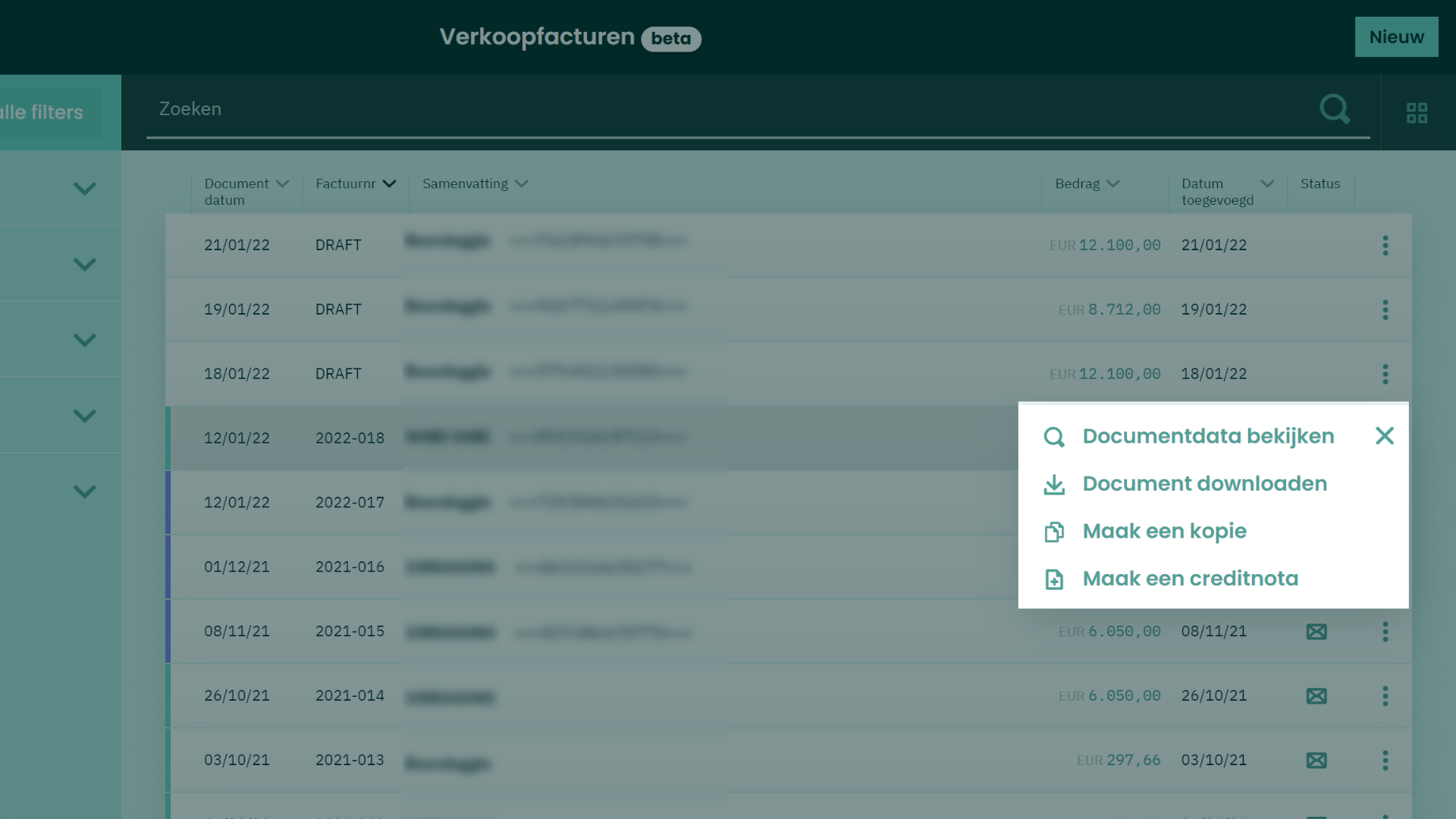Close the context menu popup
Screen dimensions: 1456x819
pyautogui.click(x=1384, y=435)
